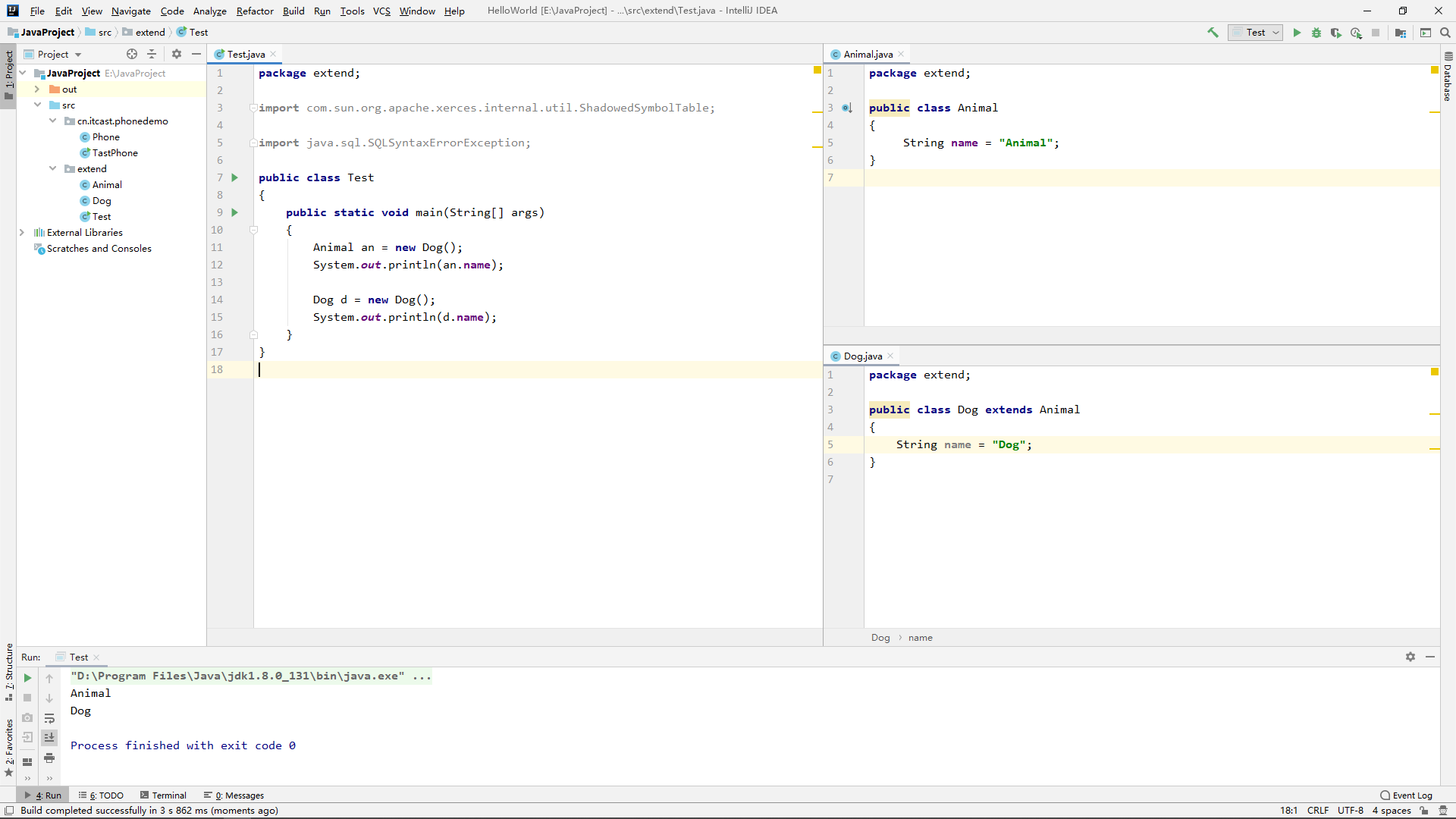
Task: Click the Debug bug icon in toolbar
Action: [x=1316, y=33]
